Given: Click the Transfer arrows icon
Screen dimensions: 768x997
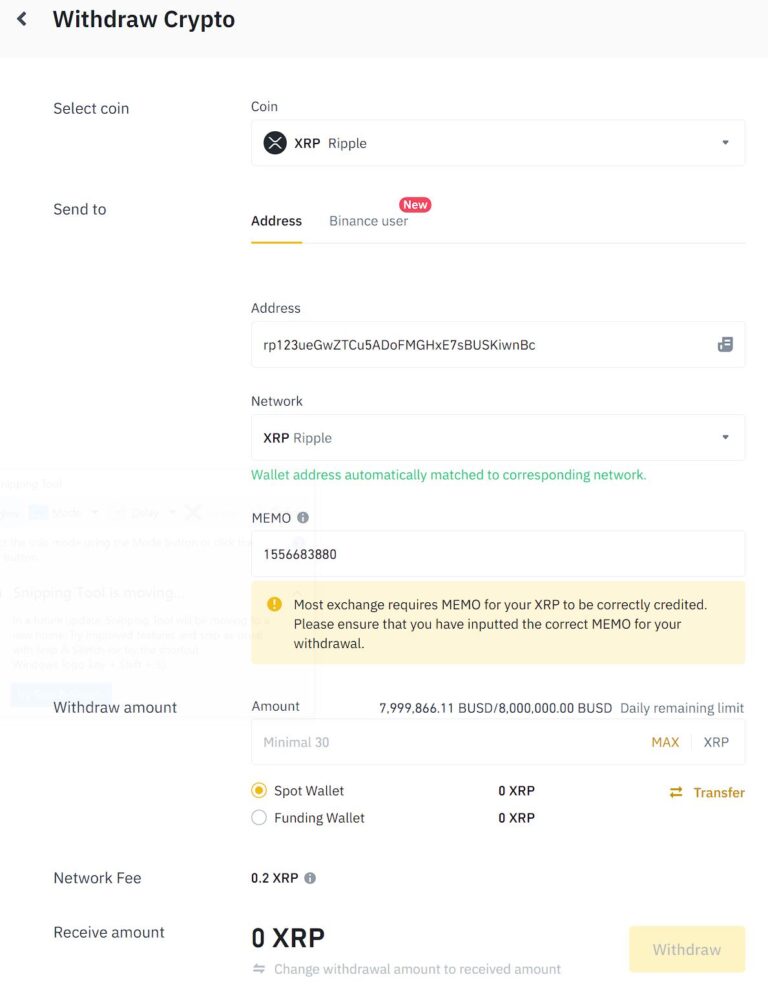Looking at the screenshot, I should click(676, 792).
